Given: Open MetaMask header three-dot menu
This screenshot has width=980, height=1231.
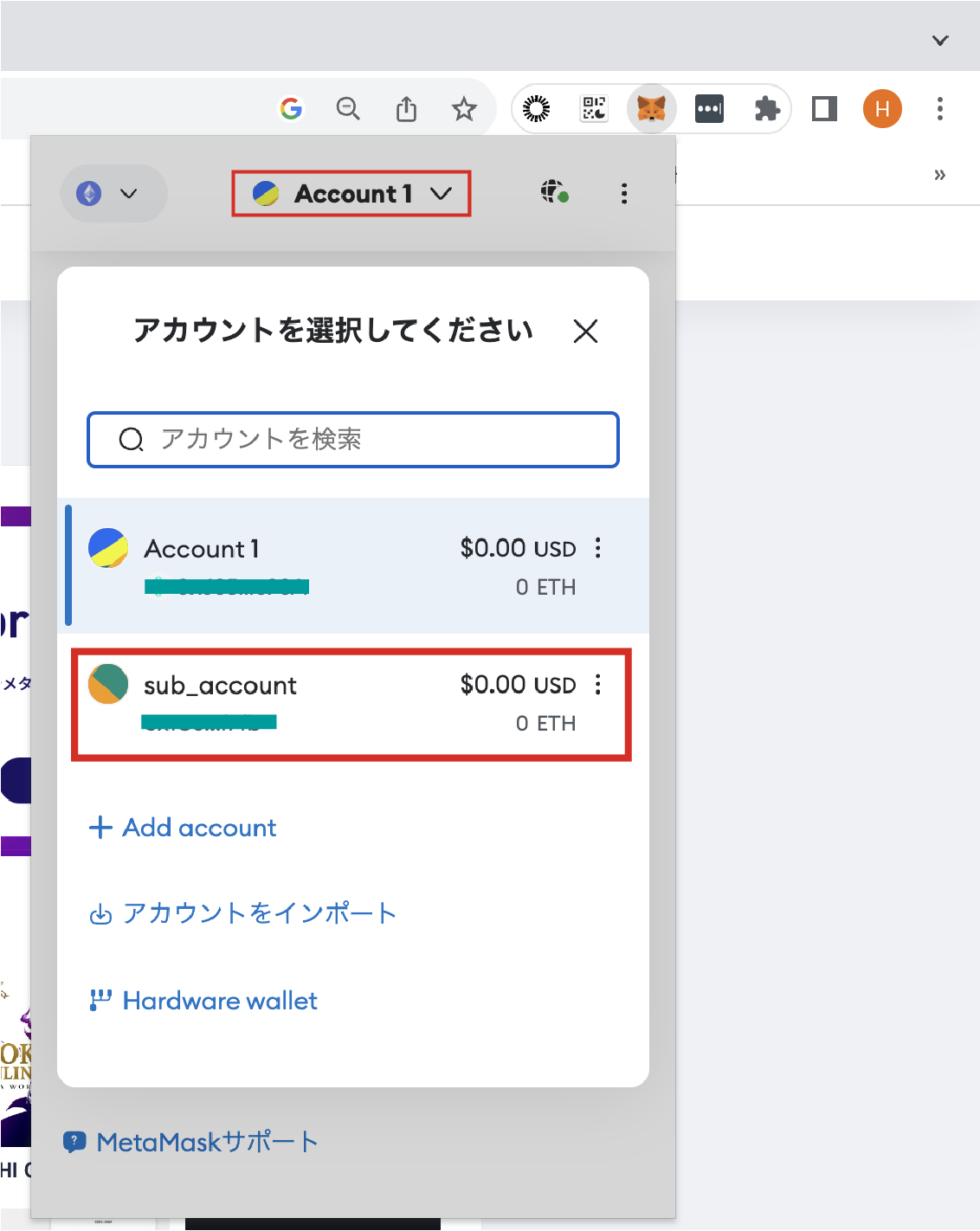Looking at the screenshot, I should tap(624, 193).
